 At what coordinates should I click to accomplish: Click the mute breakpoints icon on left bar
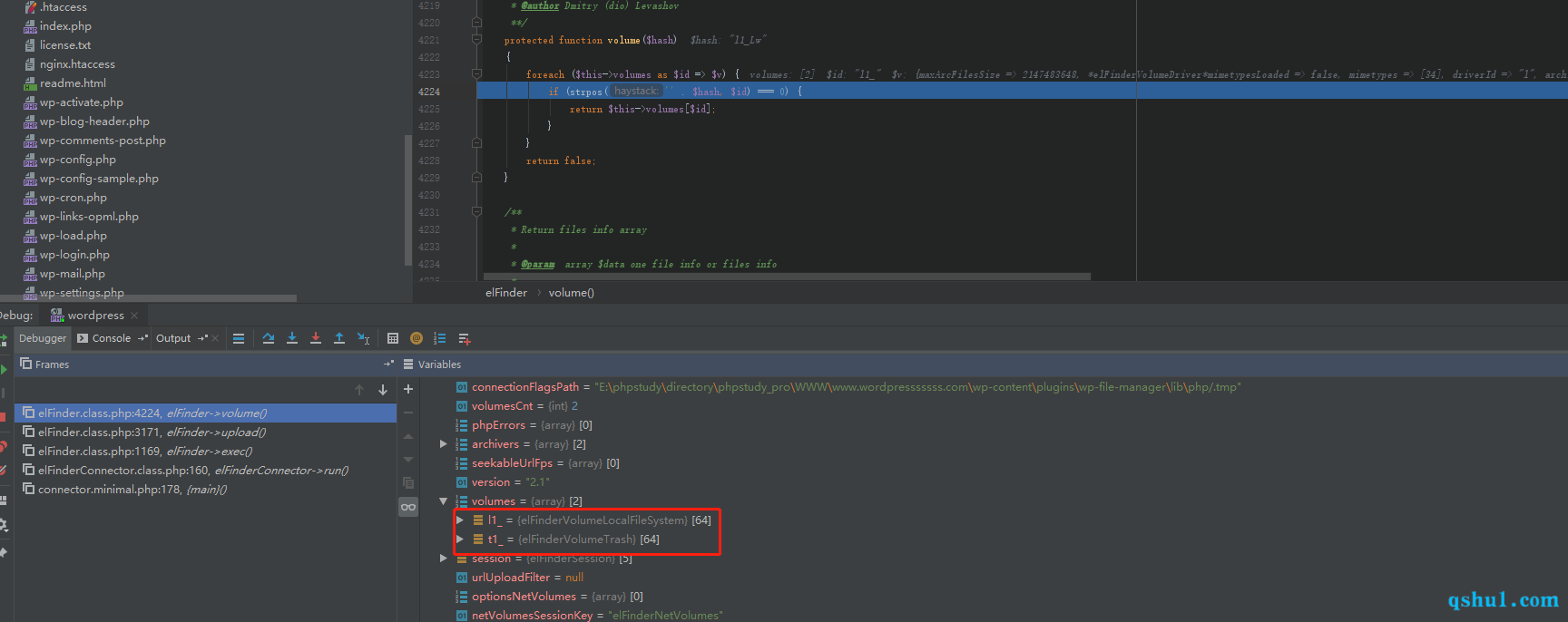pyautogui.click(x=3, y=469)
